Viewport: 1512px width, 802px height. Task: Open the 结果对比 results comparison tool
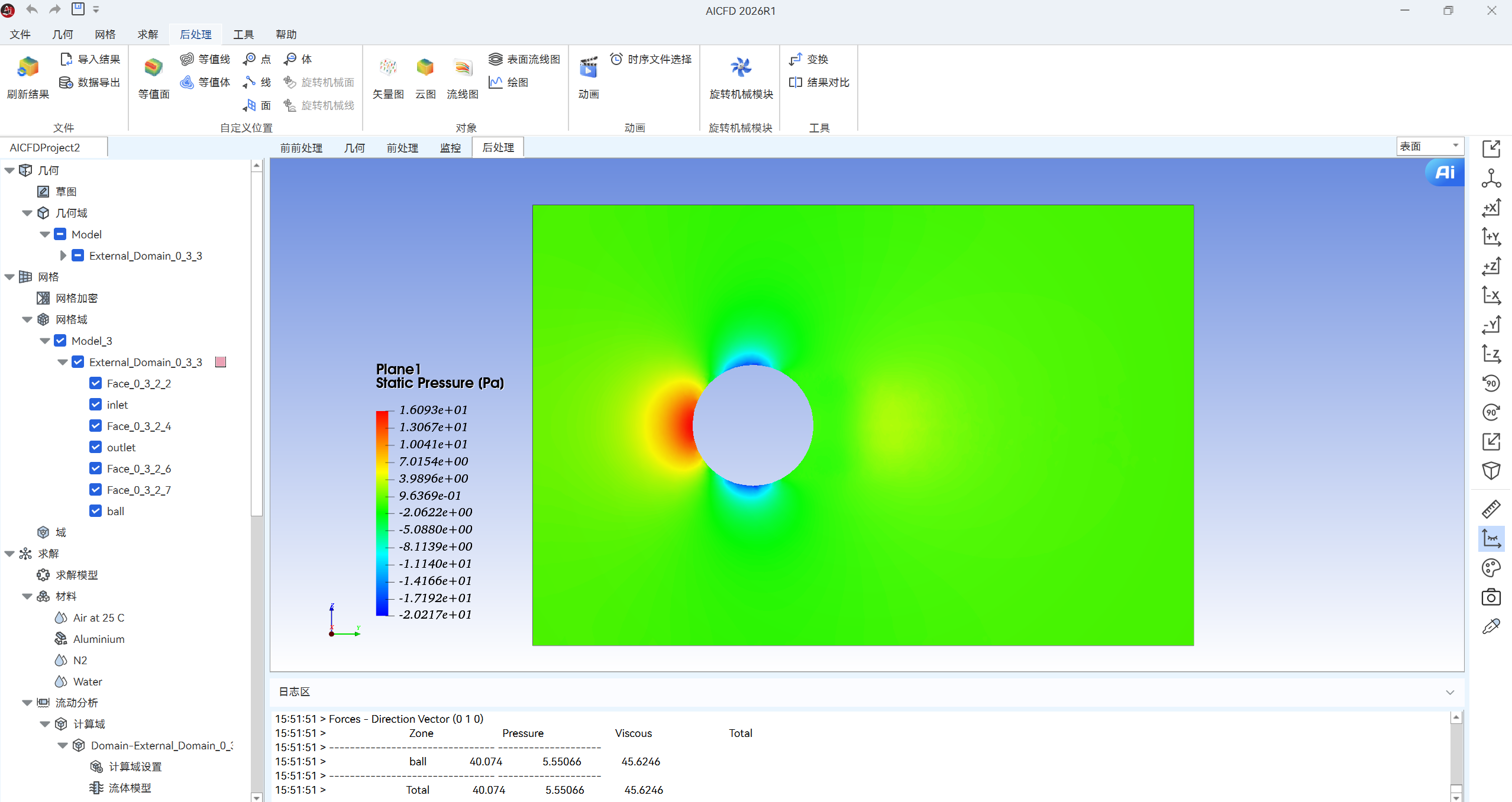tap(819, 82)
